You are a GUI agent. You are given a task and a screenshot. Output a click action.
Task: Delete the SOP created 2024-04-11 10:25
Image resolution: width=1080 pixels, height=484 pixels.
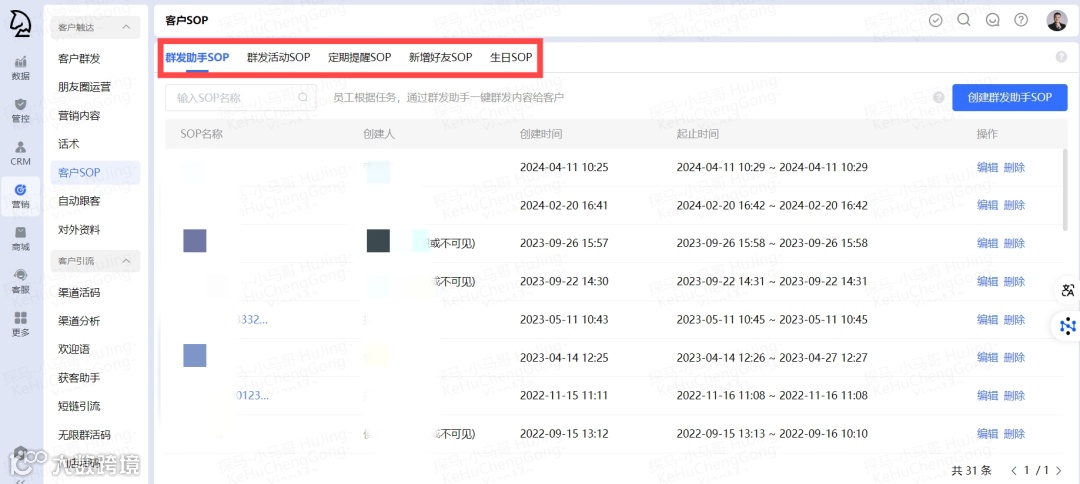pos(1014,167)
